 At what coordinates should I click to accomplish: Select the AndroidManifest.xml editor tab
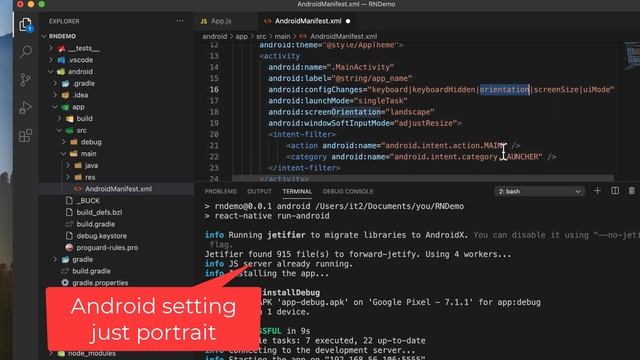(x=308, y=21)
